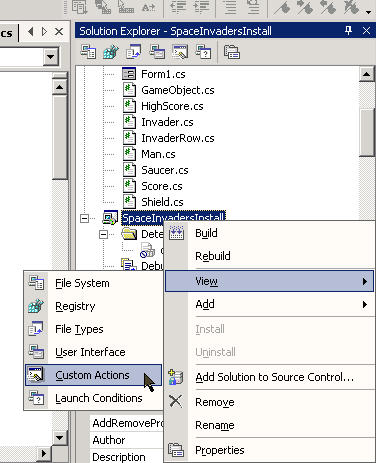Select Invader.cs file
This screenshot has width=376, height=463.
point(167,122)
